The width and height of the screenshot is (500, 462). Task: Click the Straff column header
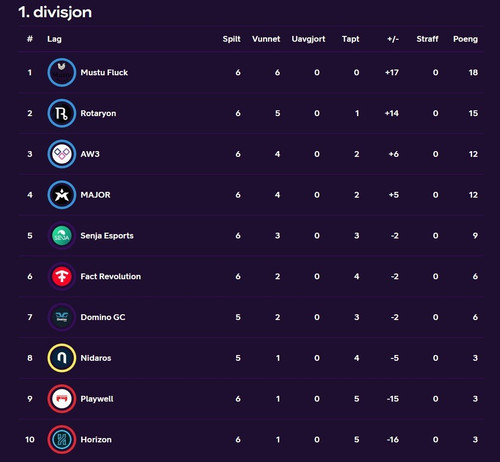(x=427, y=39)
